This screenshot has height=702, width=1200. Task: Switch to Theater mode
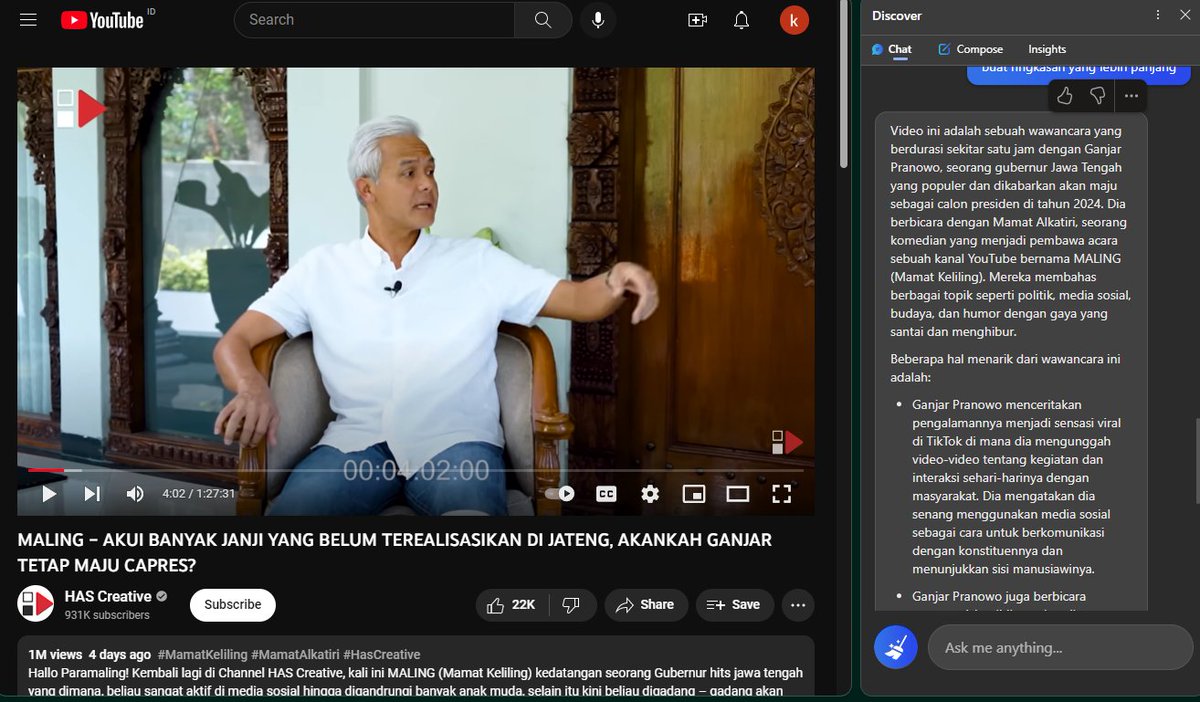(738, 493)
